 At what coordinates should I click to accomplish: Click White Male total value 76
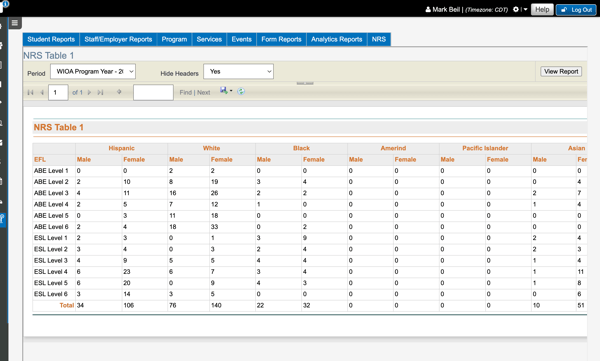(173, 305)
